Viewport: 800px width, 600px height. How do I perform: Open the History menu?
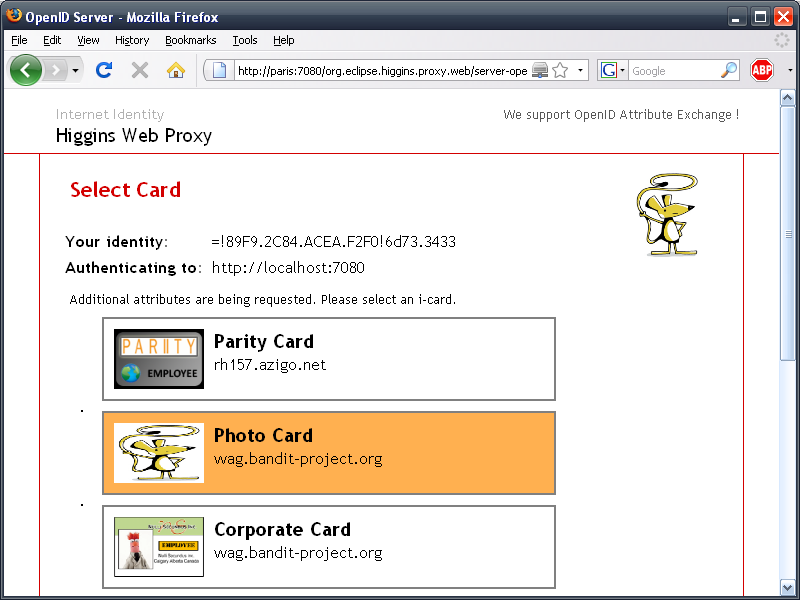132,40
